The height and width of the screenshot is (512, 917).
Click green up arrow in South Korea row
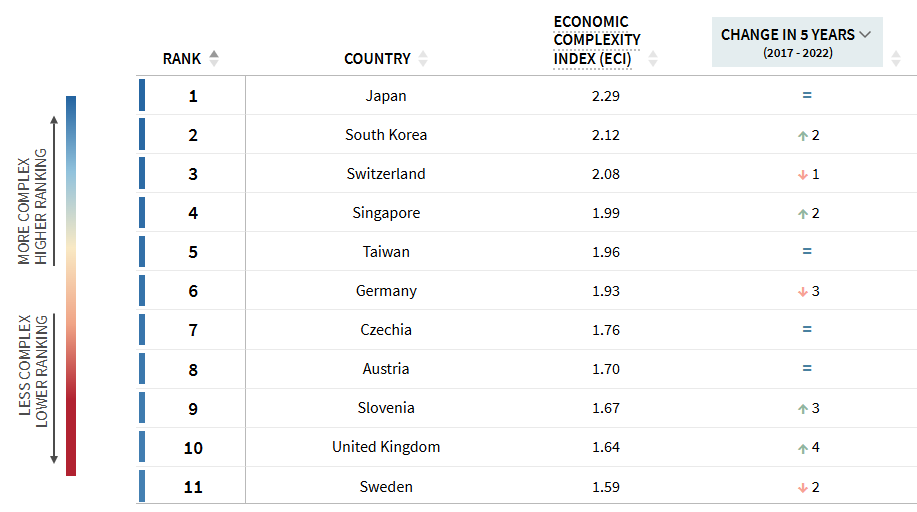pos(802,135)
